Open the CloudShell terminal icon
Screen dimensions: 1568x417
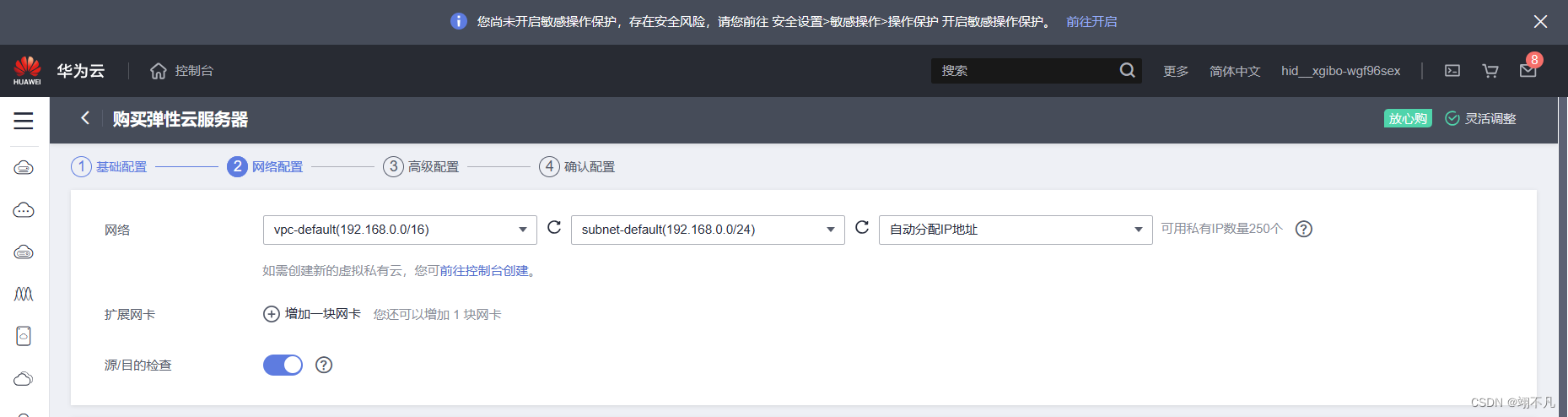1452,71
